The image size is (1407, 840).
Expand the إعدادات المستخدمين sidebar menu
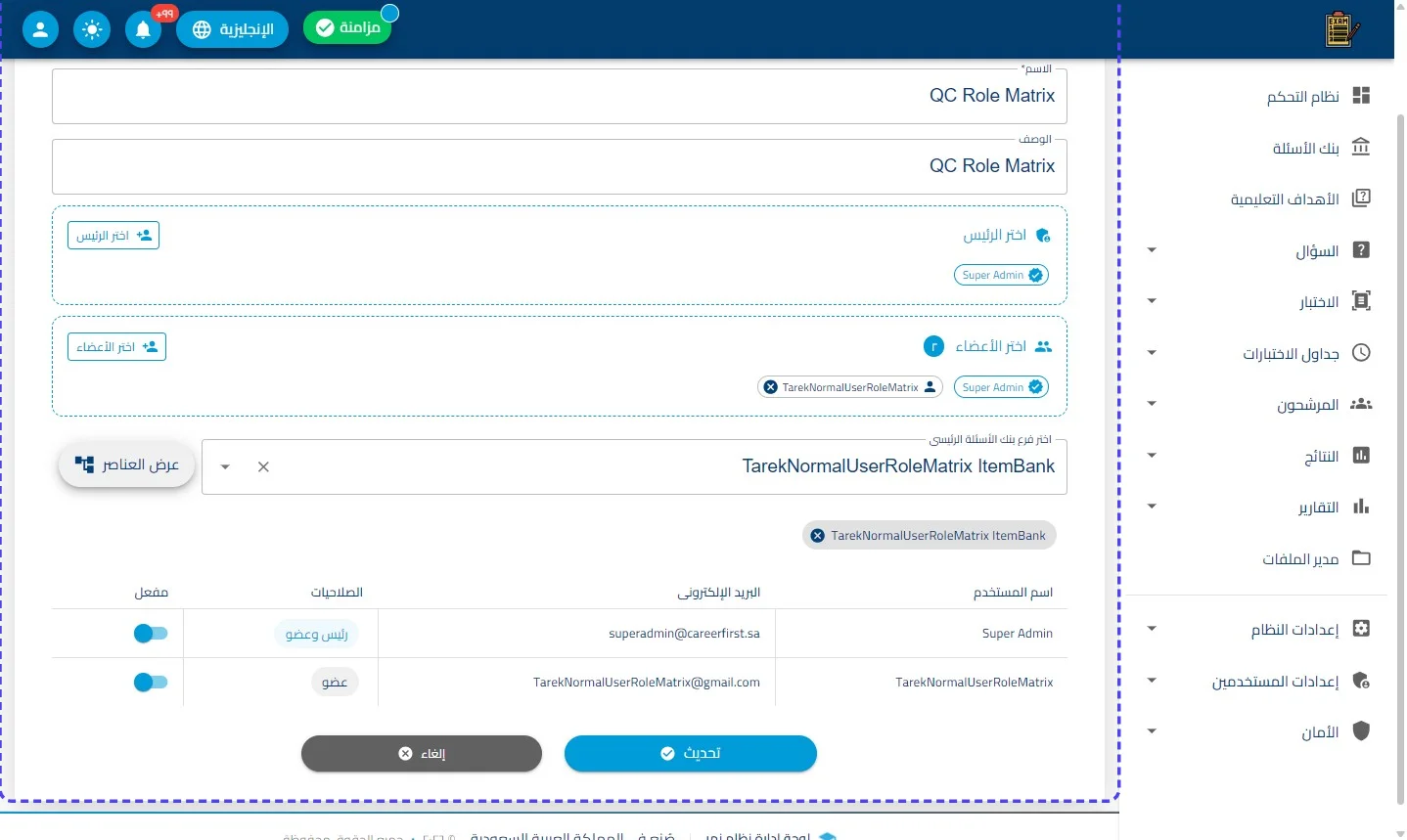pyautogui.click(x=1152, y=681)
